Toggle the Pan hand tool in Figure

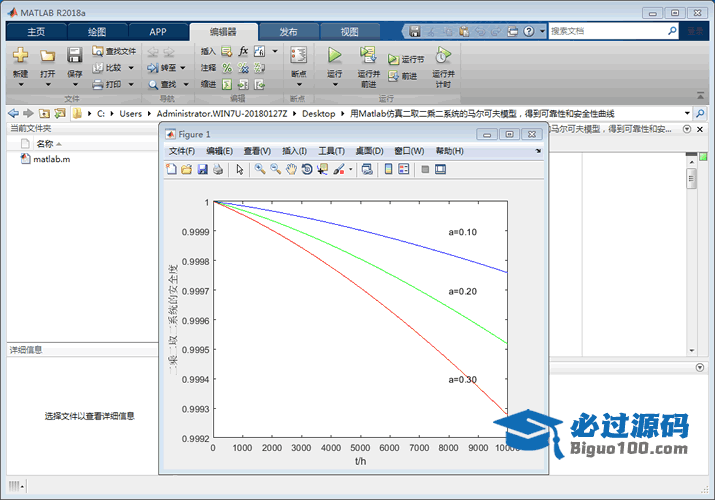[291, 170]
